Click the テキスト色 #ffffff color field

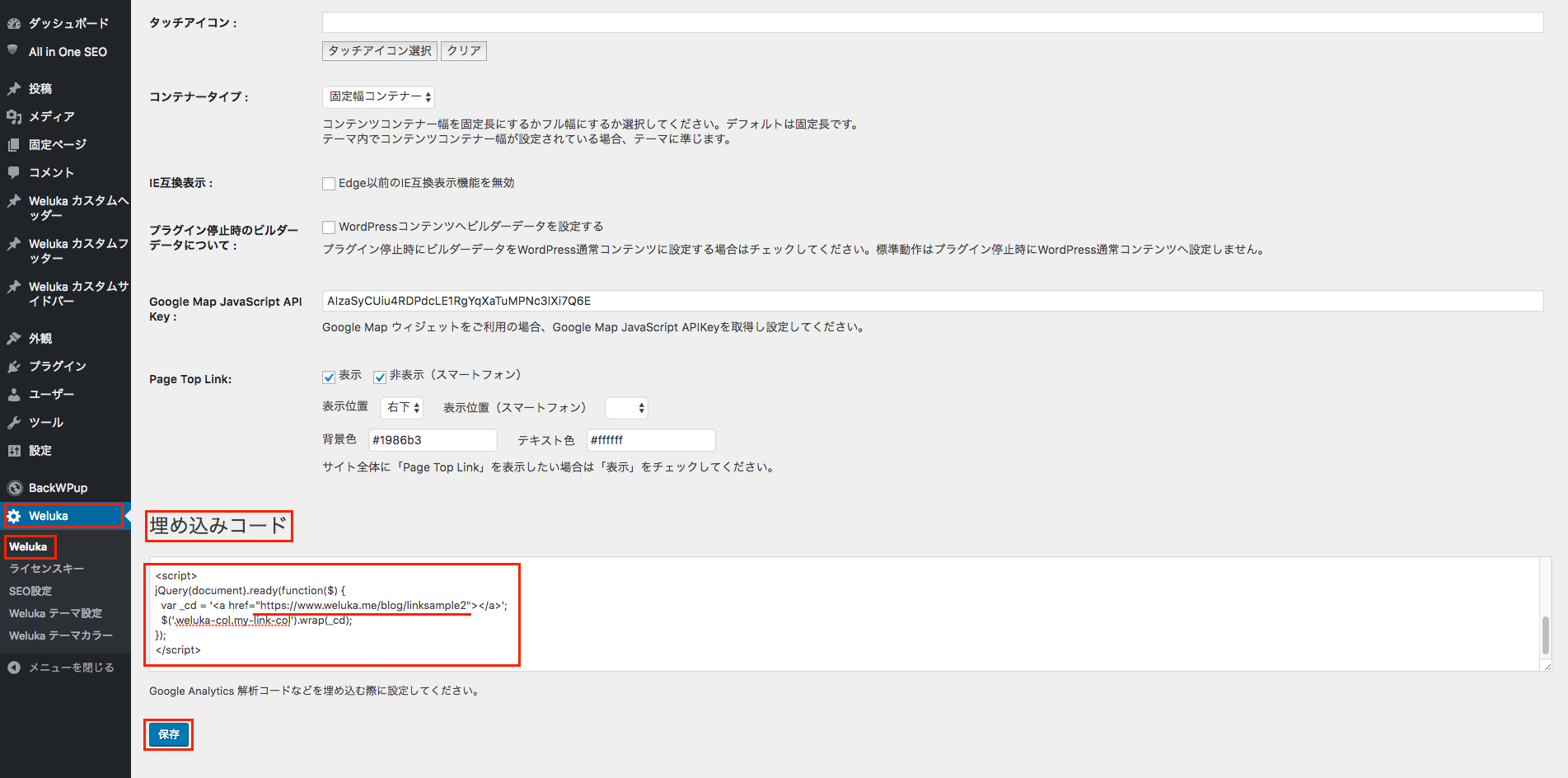(651, 440)
